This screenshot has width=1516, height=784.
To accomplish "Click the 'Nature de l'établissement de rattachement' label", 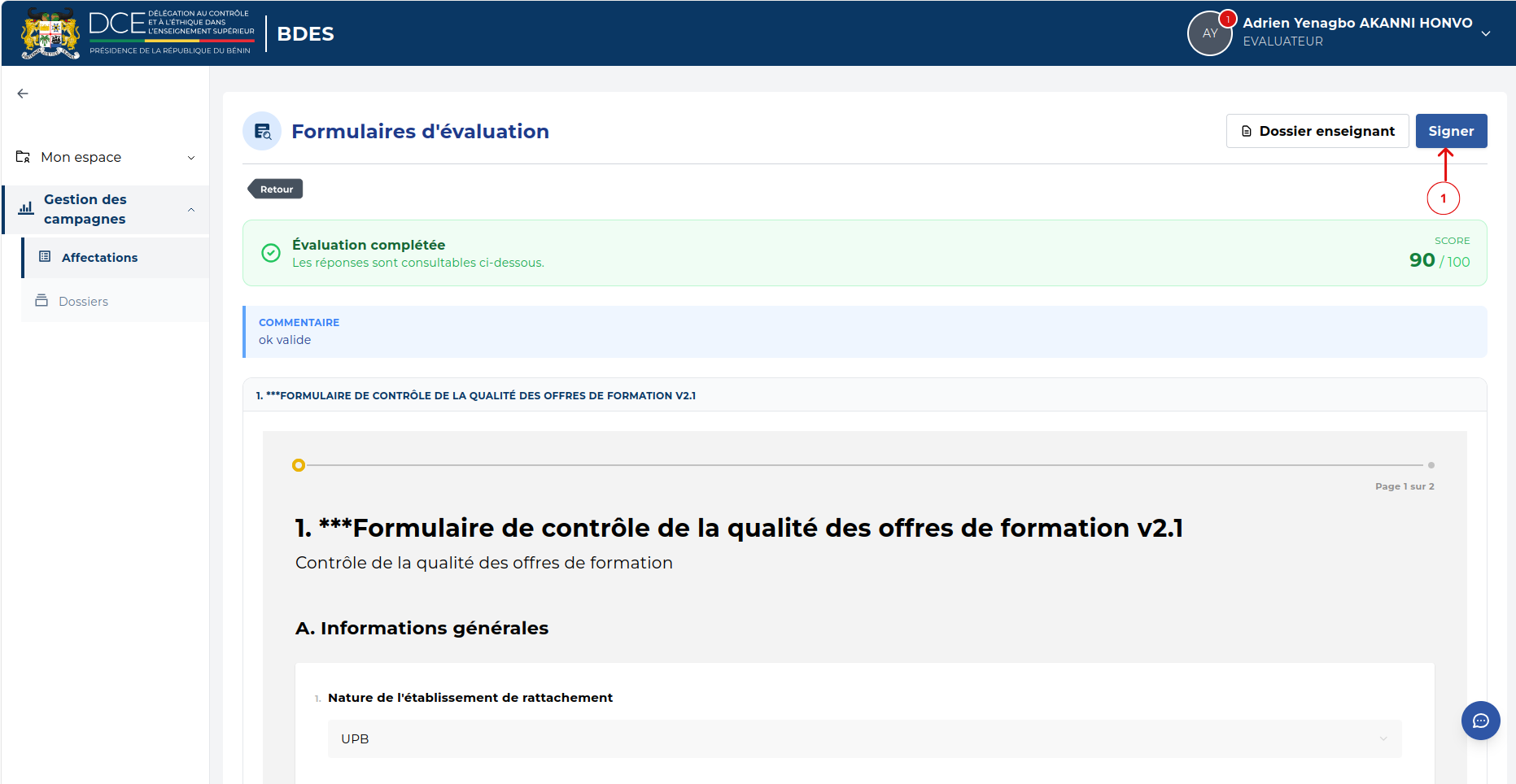I will tap(470, 698).
